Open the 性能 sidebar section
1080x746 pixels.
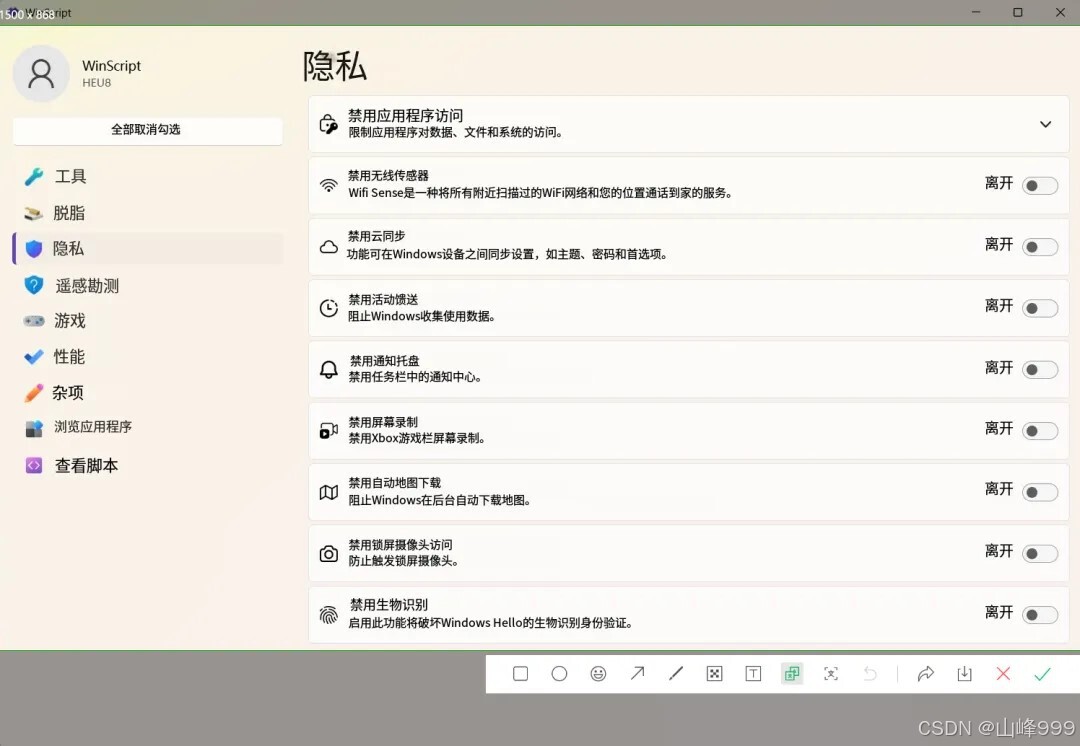pos(147,356)
